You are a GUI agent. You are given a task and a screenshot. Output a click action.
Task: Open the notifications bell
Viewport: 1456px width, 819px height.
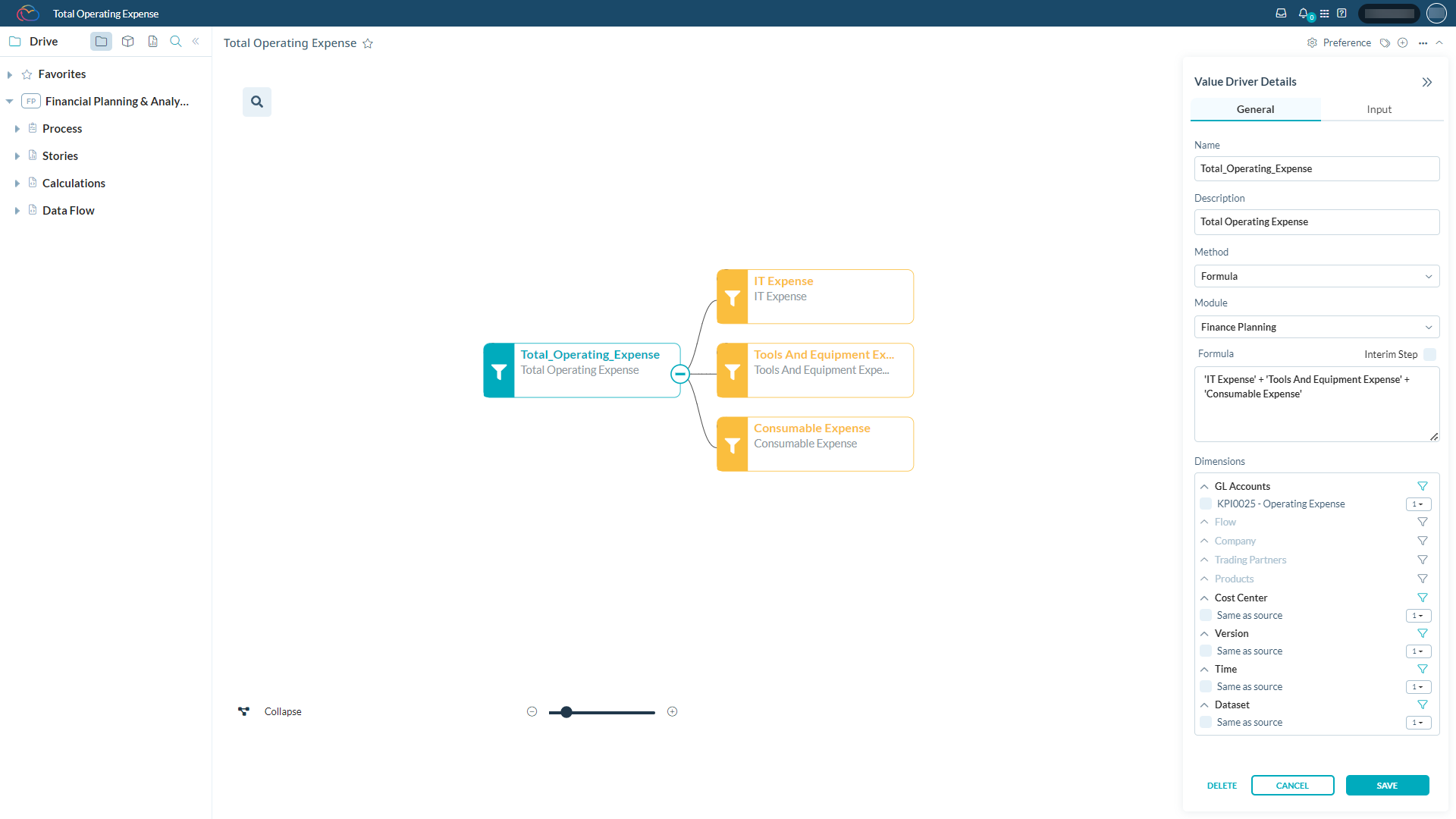coord(1303,13)
